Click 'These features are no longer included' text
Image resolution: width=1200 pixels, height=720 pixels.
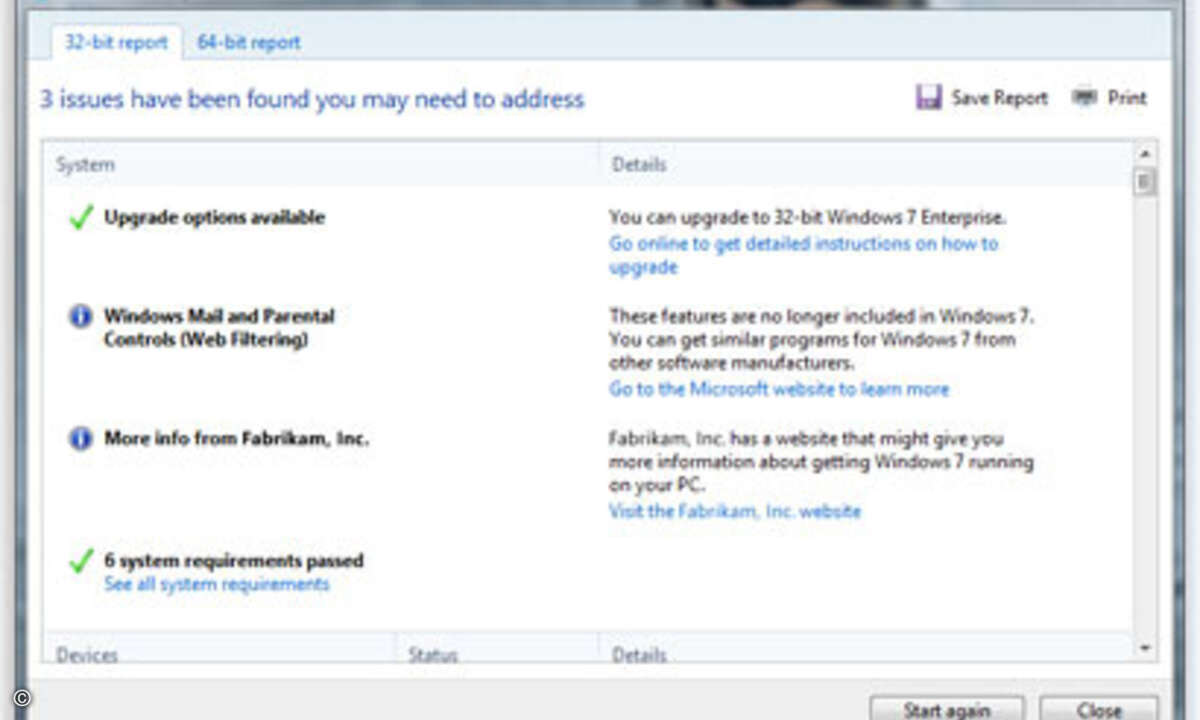[821, 339]
